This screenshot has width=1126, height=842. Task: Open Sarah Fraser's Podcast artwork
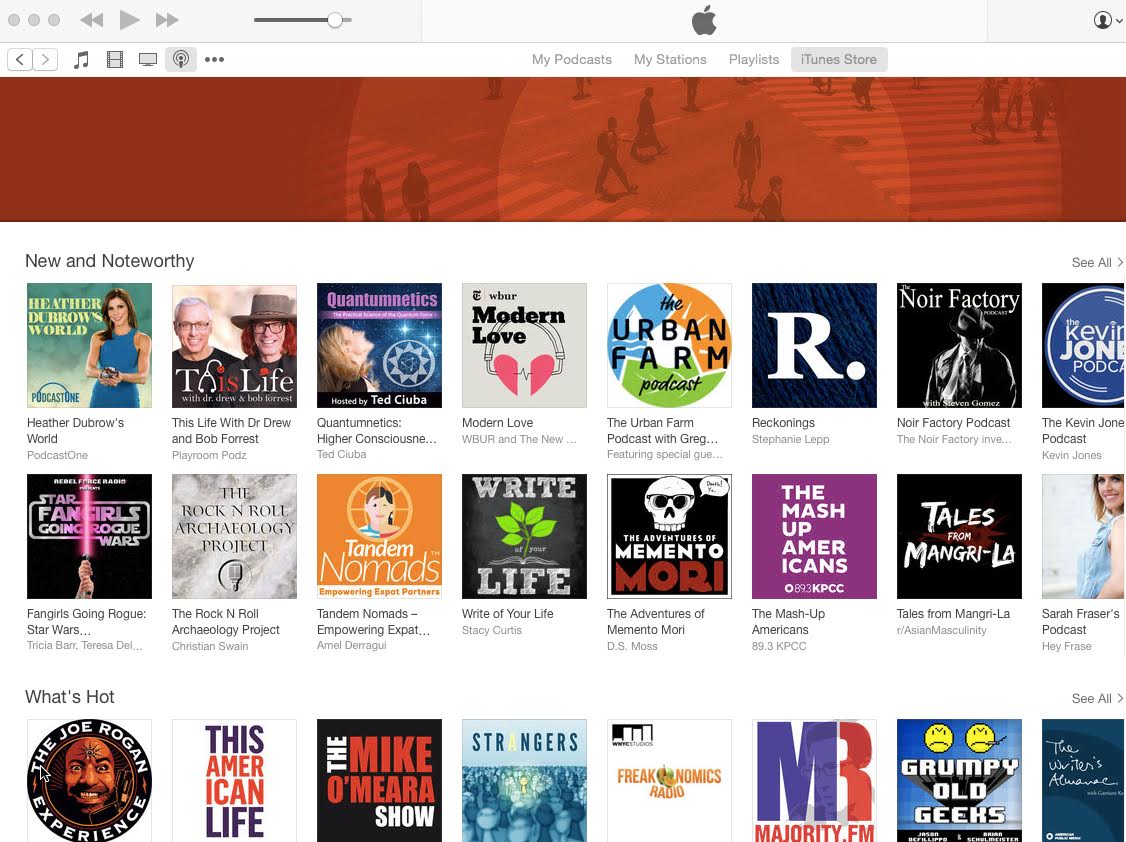[x=1084, y=536]
